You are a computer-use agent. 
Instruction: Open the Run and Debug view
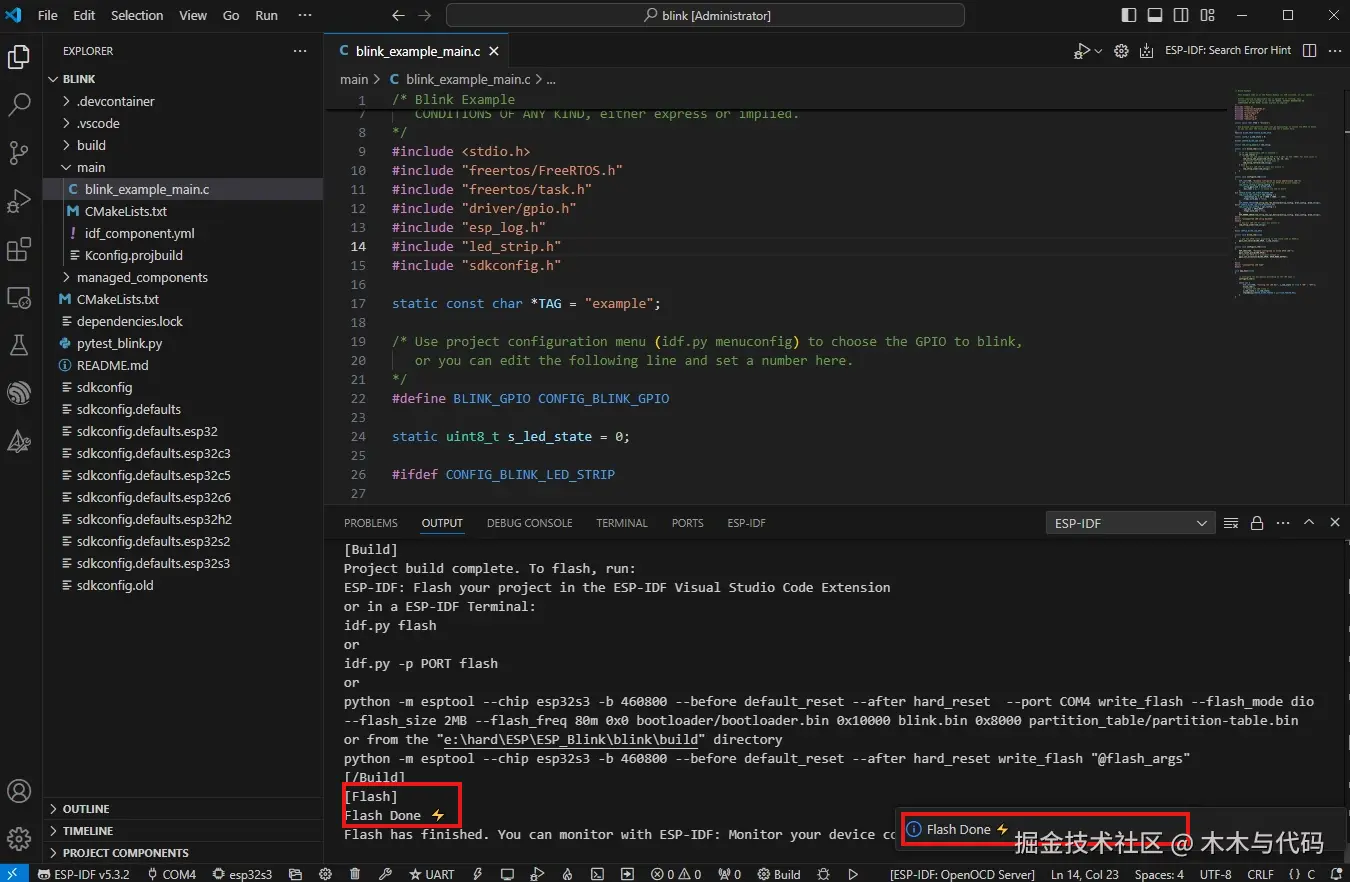(x=19, y=201)
